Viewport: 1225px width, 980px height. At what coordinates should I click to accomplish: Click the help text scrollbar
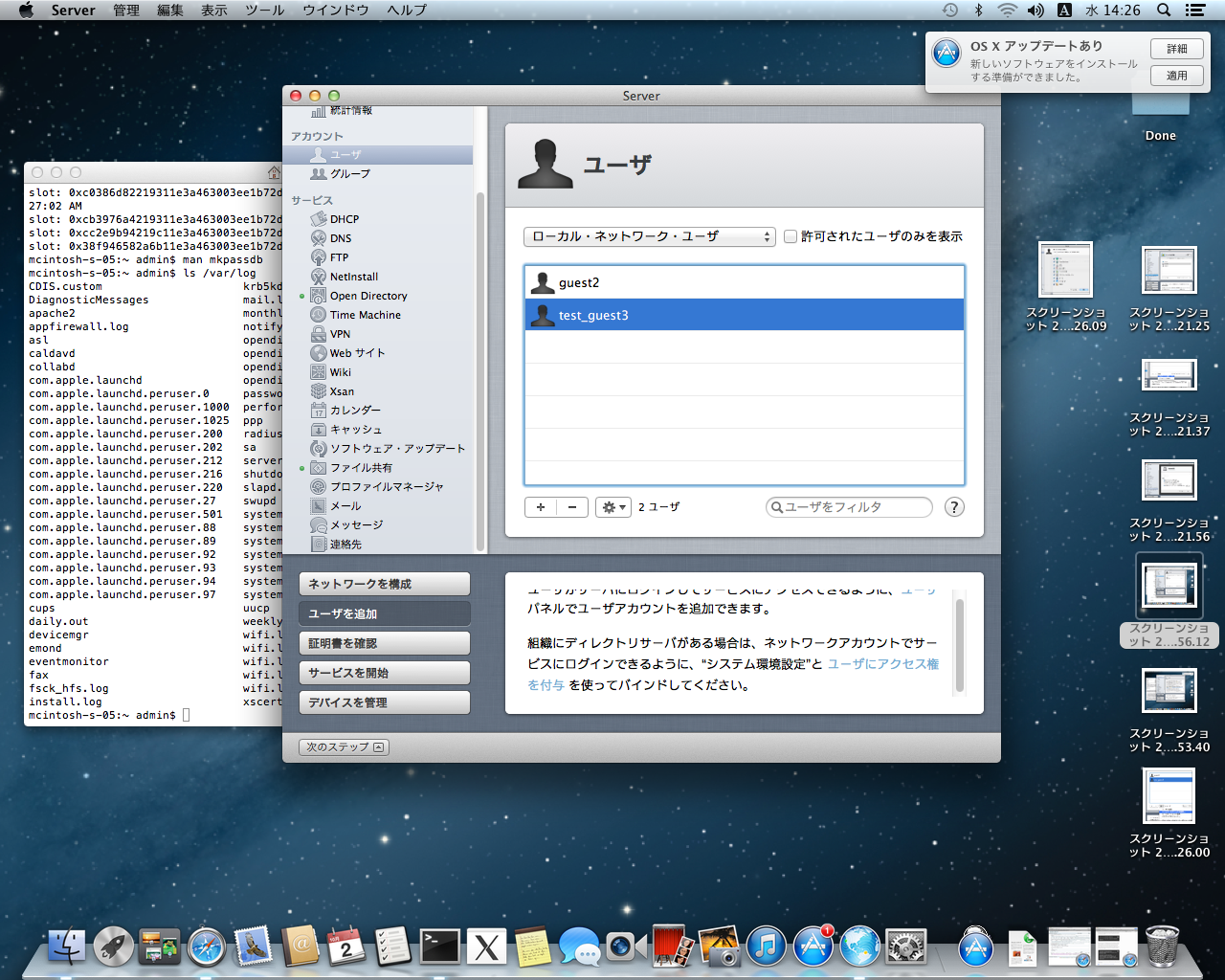point(960,646)
